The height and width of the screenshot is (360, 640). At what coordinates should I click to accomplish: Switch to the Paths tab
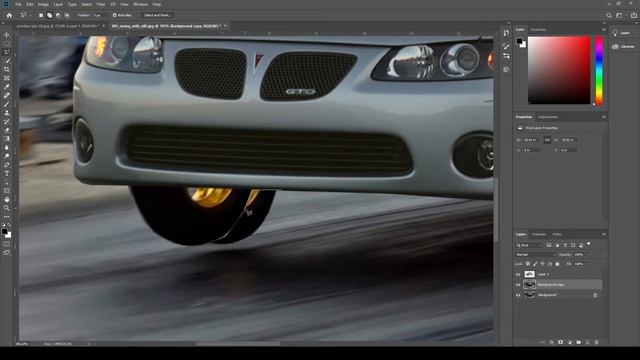point(557,234)
